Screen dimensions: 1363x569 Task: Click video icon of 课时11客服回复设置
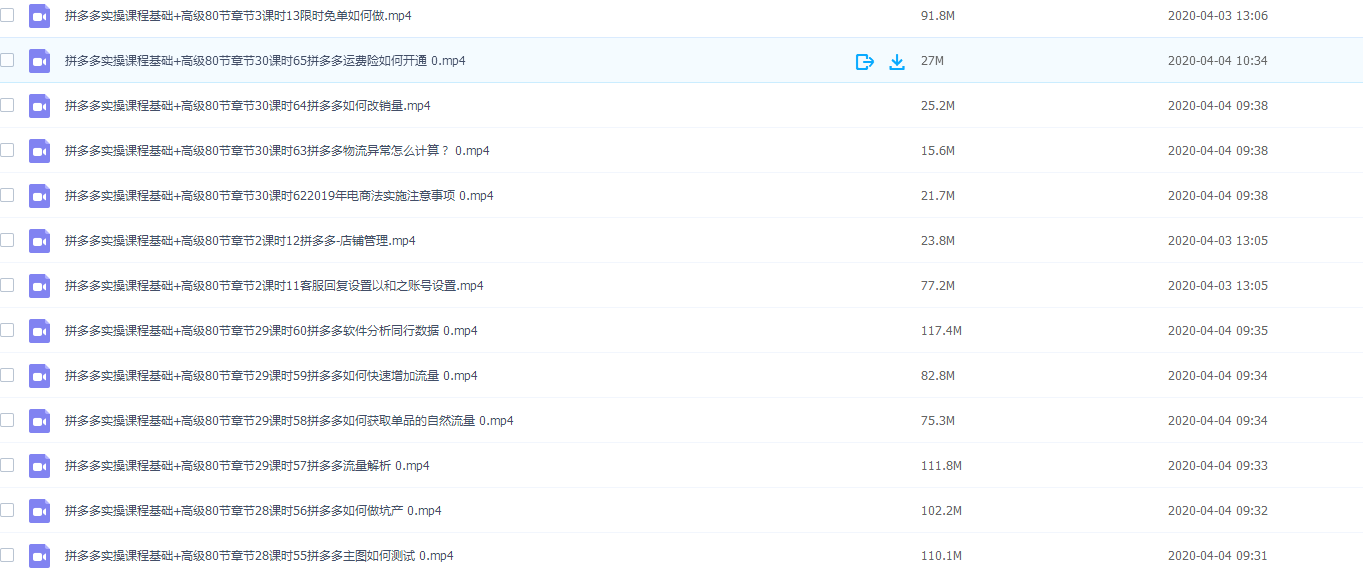(x=39, y=286)
